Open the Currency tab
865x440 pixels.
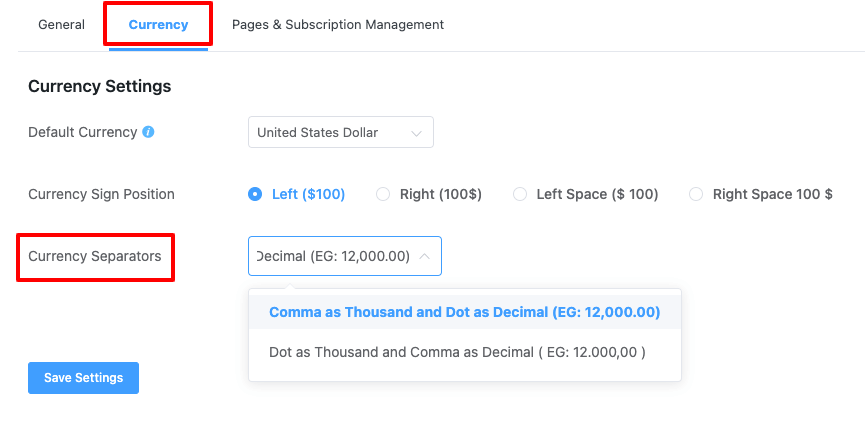[x=158, y=25]
